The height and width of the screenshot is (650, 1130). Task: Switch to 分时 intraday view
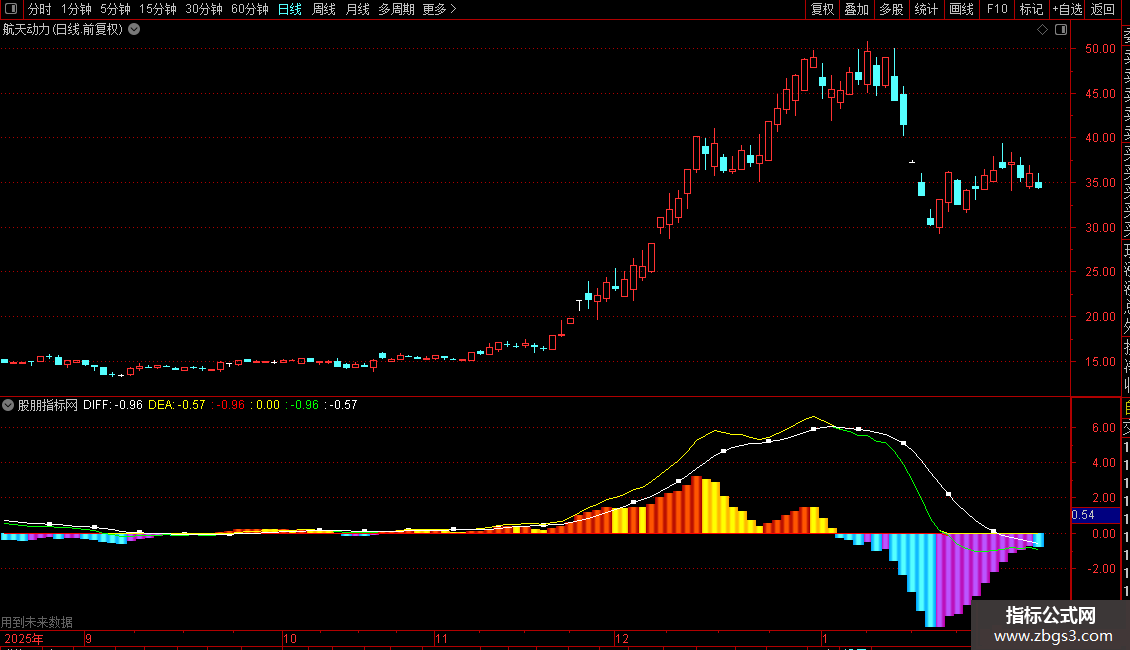pos(40,9)
